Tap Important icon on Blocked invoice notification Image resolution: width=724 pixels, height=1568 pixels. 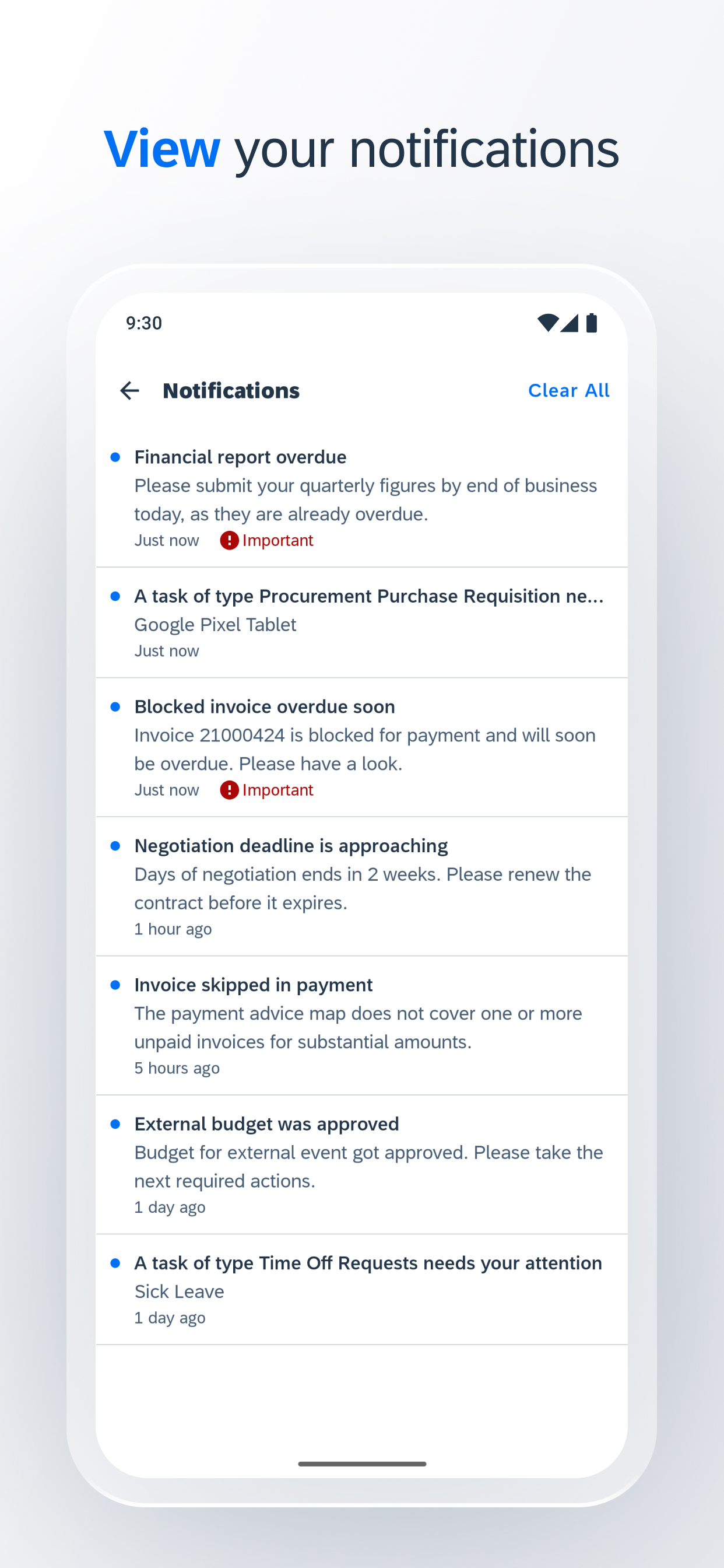click(229, 789)
